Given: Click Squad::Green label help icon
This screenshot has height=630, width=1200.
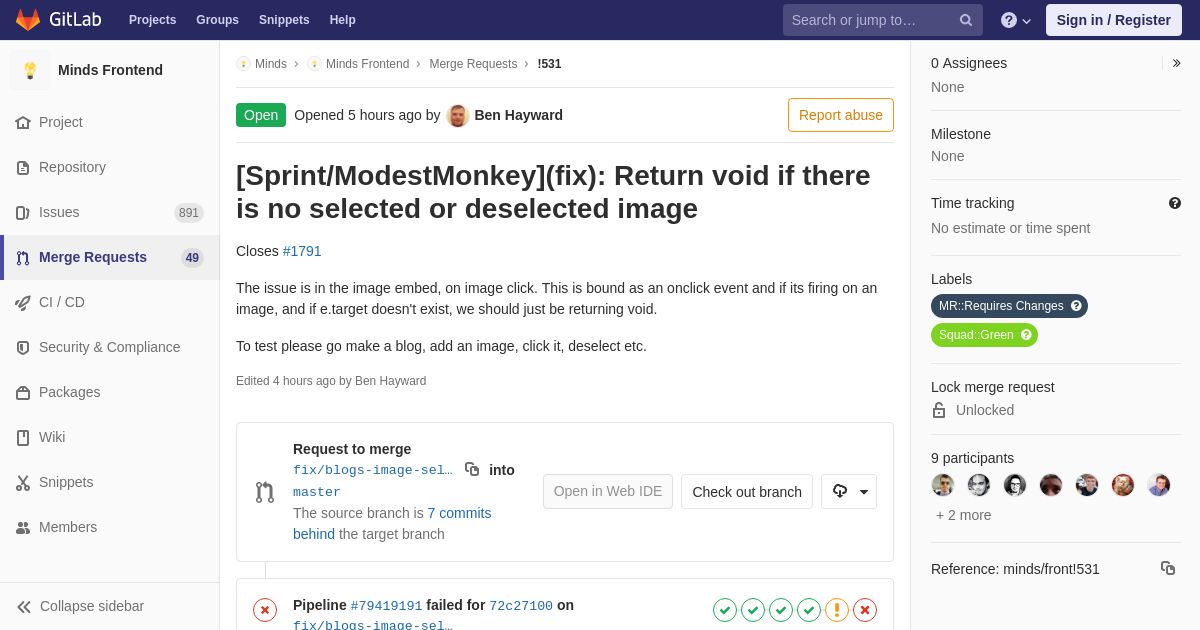Looking at the screenshot, I should tap(1026, 335).
